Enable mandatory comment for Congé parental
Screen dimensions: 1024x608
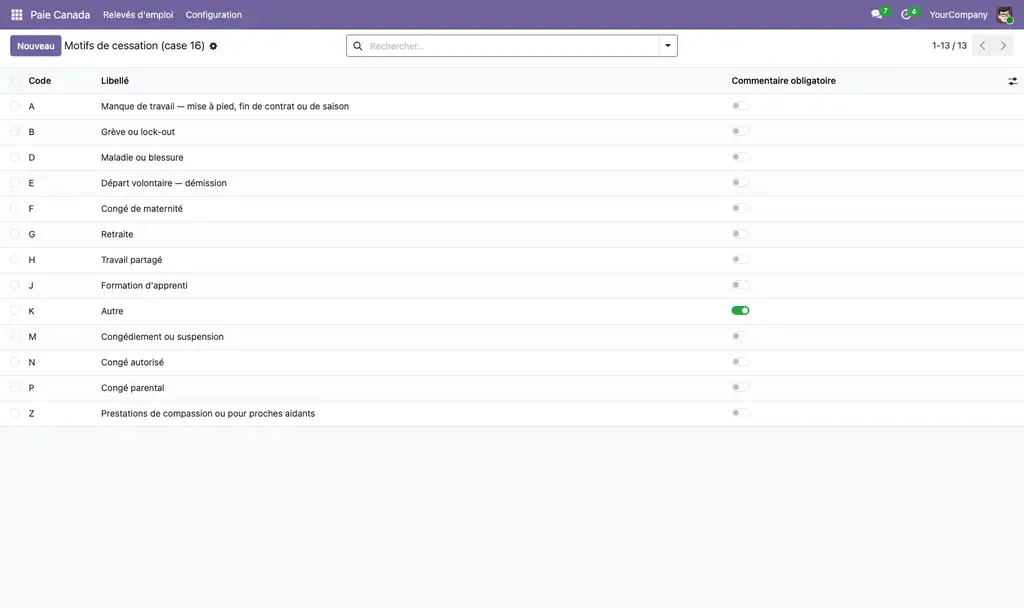(x=740, y=387)
